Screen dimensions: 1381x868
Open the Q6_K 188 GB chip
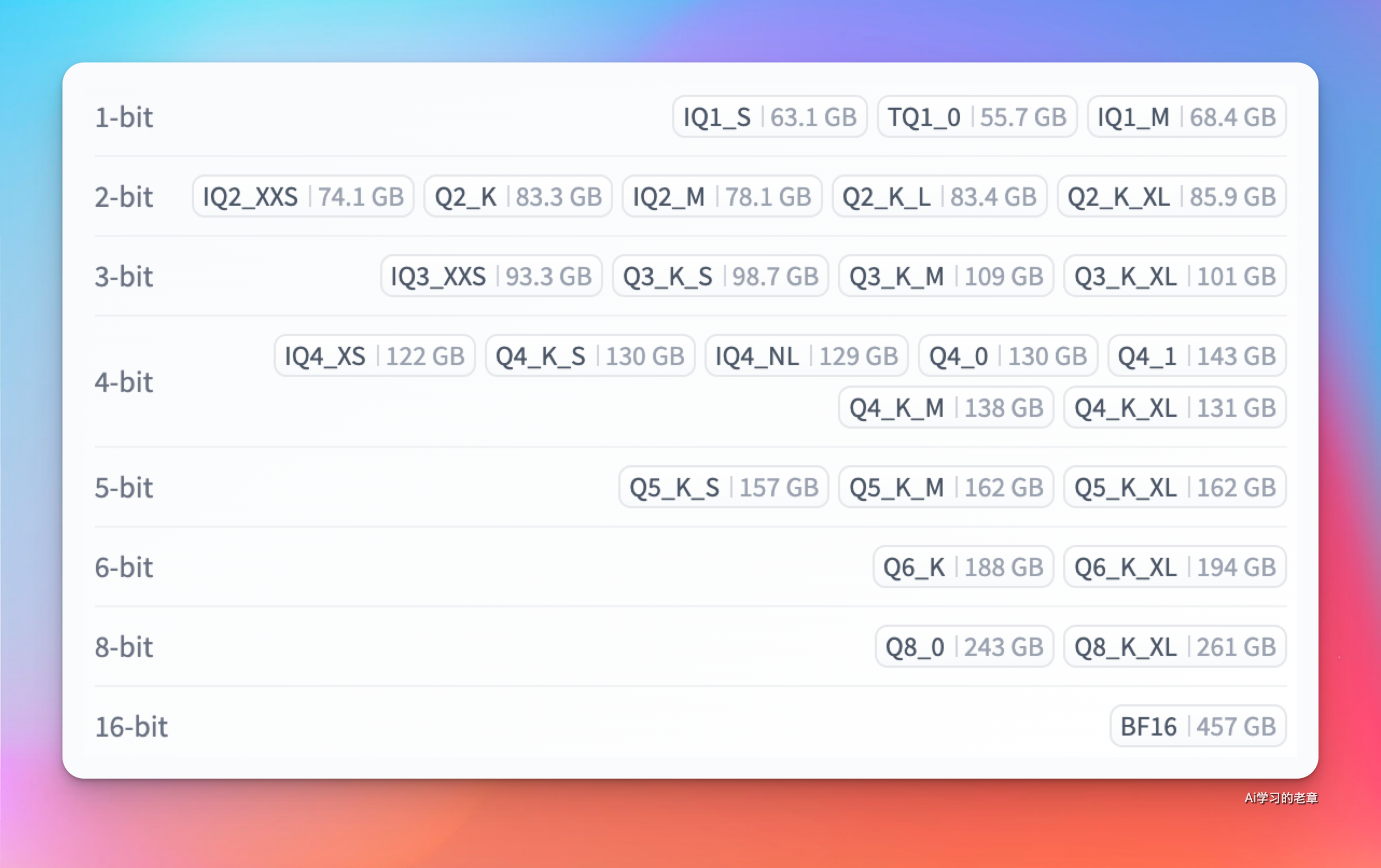(x=964, y=567)
